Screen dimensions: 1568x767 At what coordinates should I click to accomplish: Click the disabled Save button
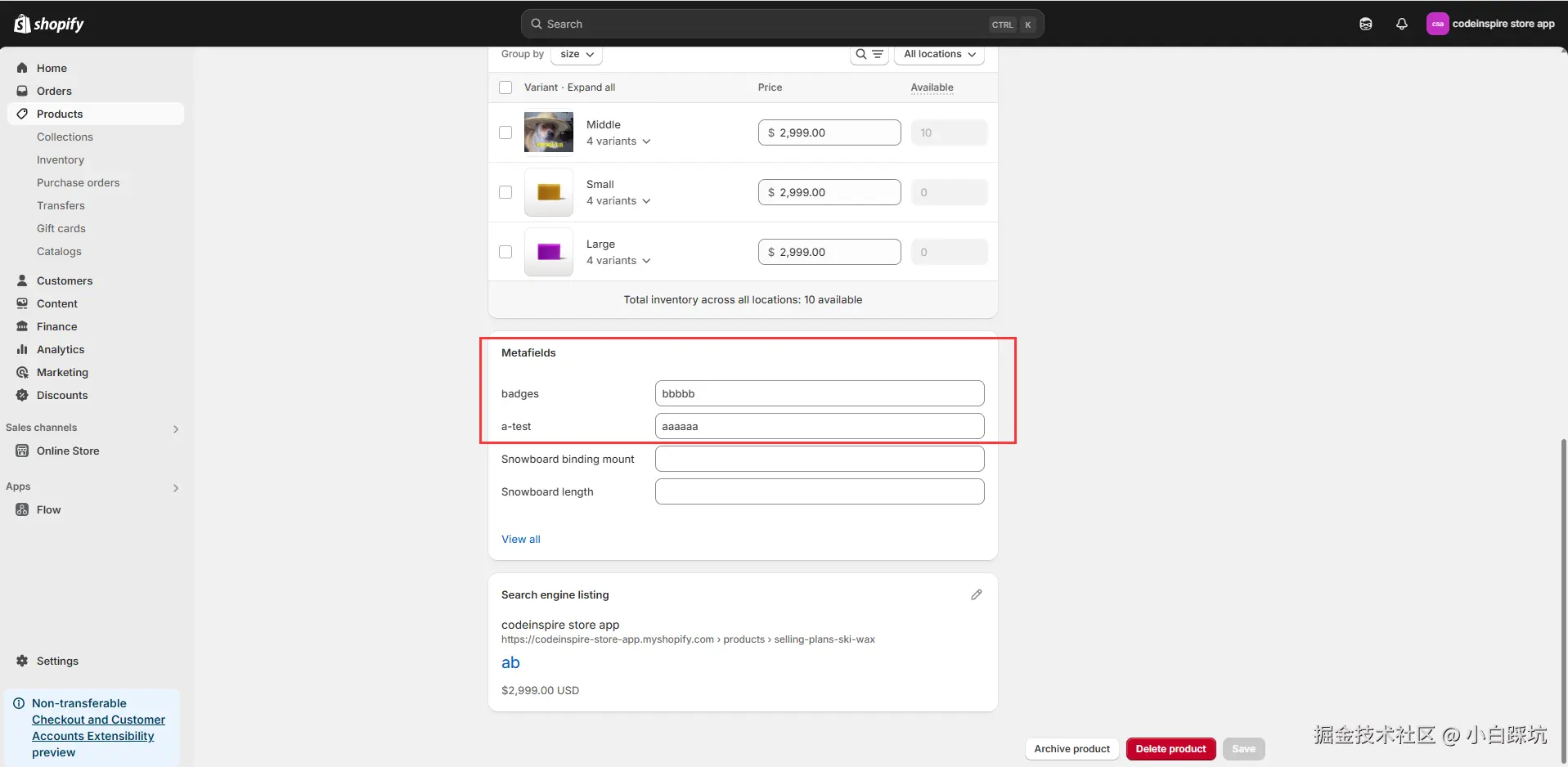[1243, 749]
